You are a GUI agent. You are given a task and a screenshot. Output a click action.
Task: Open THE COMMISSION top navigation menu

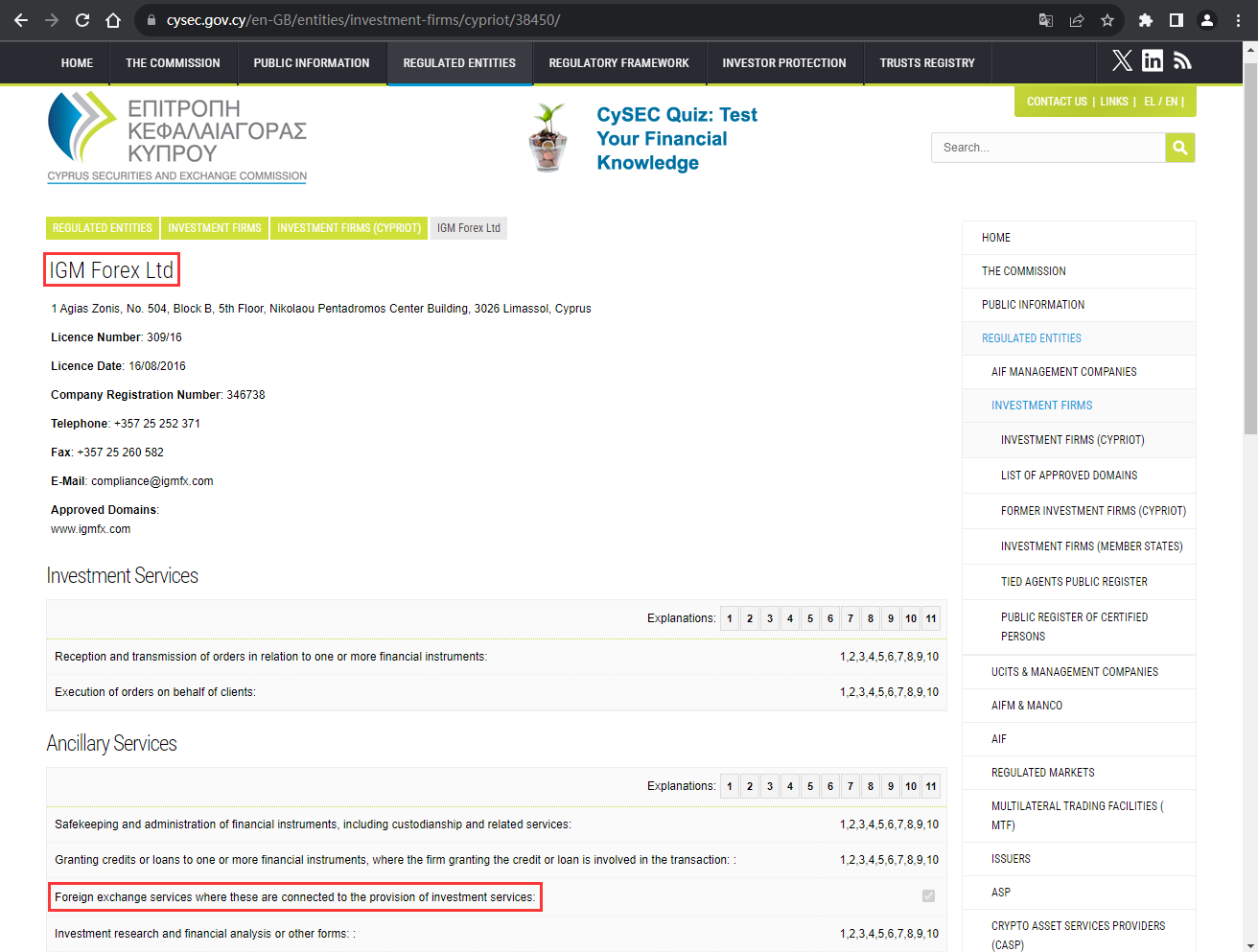tap(173, 63)
